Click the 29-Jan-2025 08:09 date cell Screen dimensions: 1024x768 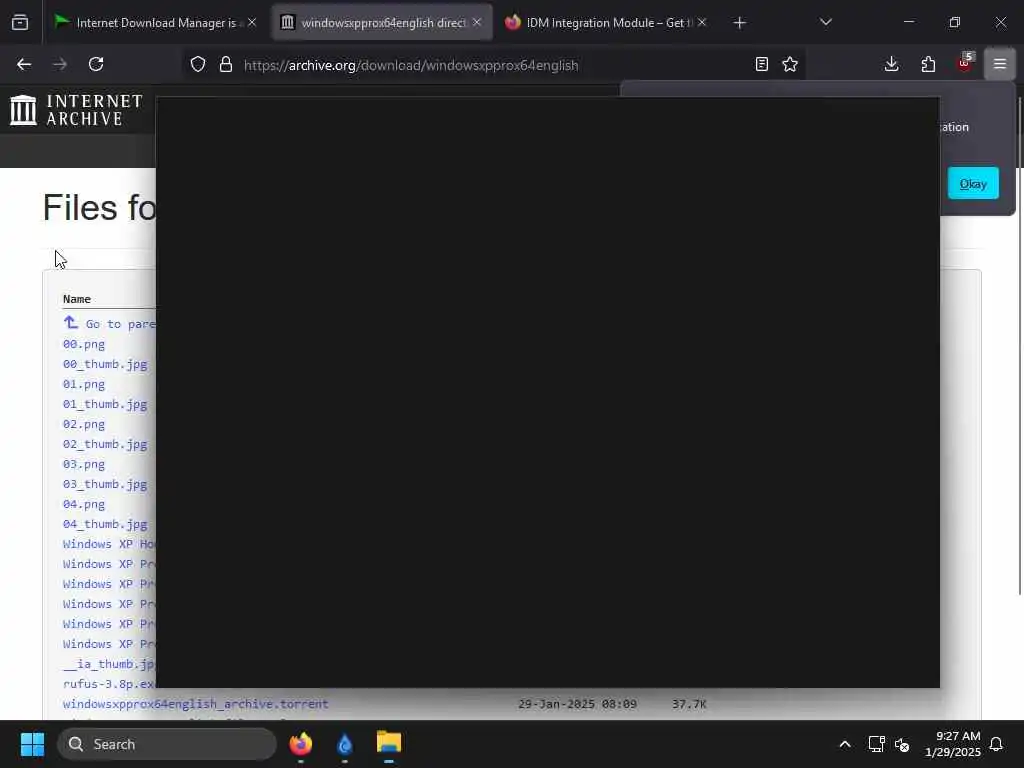[x=577, y=704]
